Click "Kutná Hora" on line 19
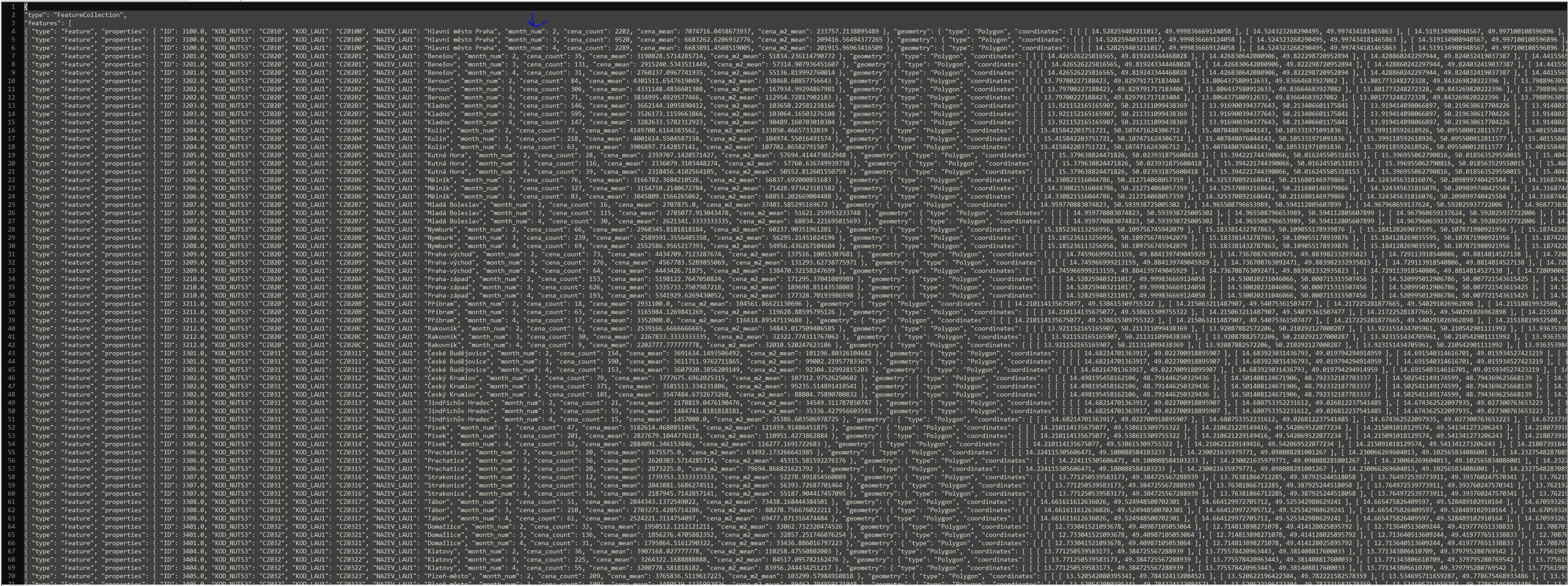Image resolution: width=1568 pixels, height=586 pixels. point(447,156)
